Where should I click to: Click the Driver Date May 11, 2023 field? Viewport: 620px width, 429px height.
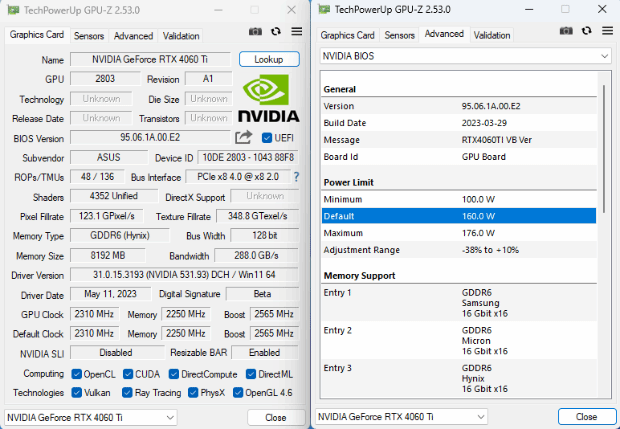110,294
